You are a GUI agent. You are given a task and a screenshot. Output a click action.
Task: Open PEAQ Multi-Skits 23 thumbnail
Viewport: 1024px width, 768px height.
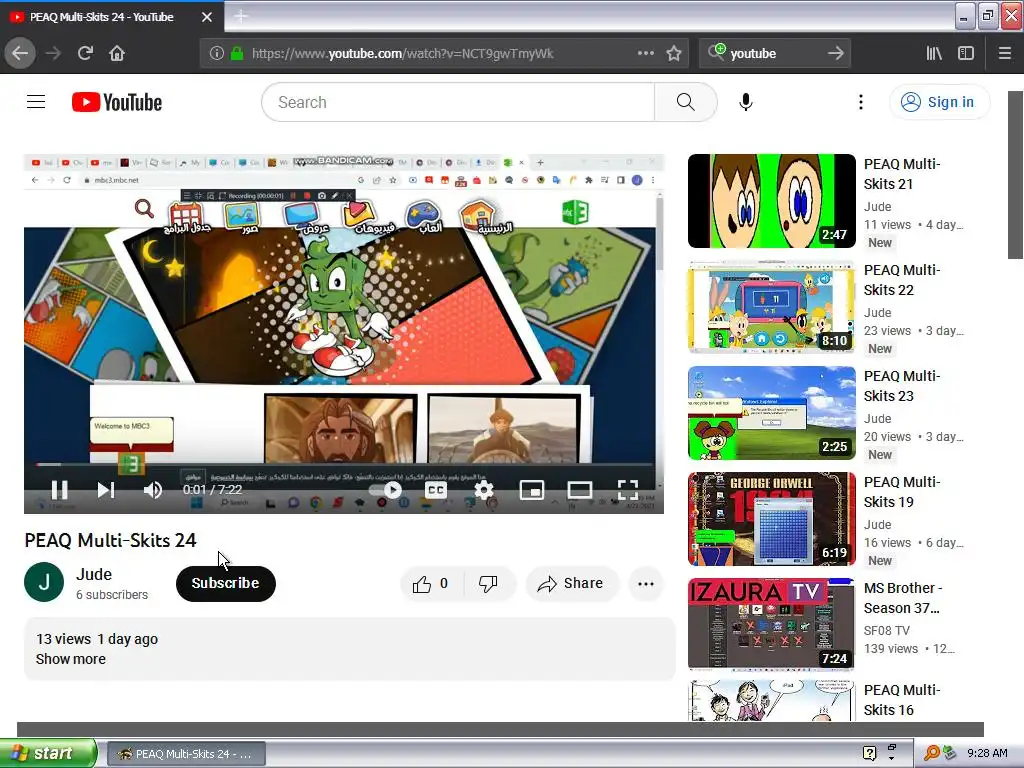771,413
